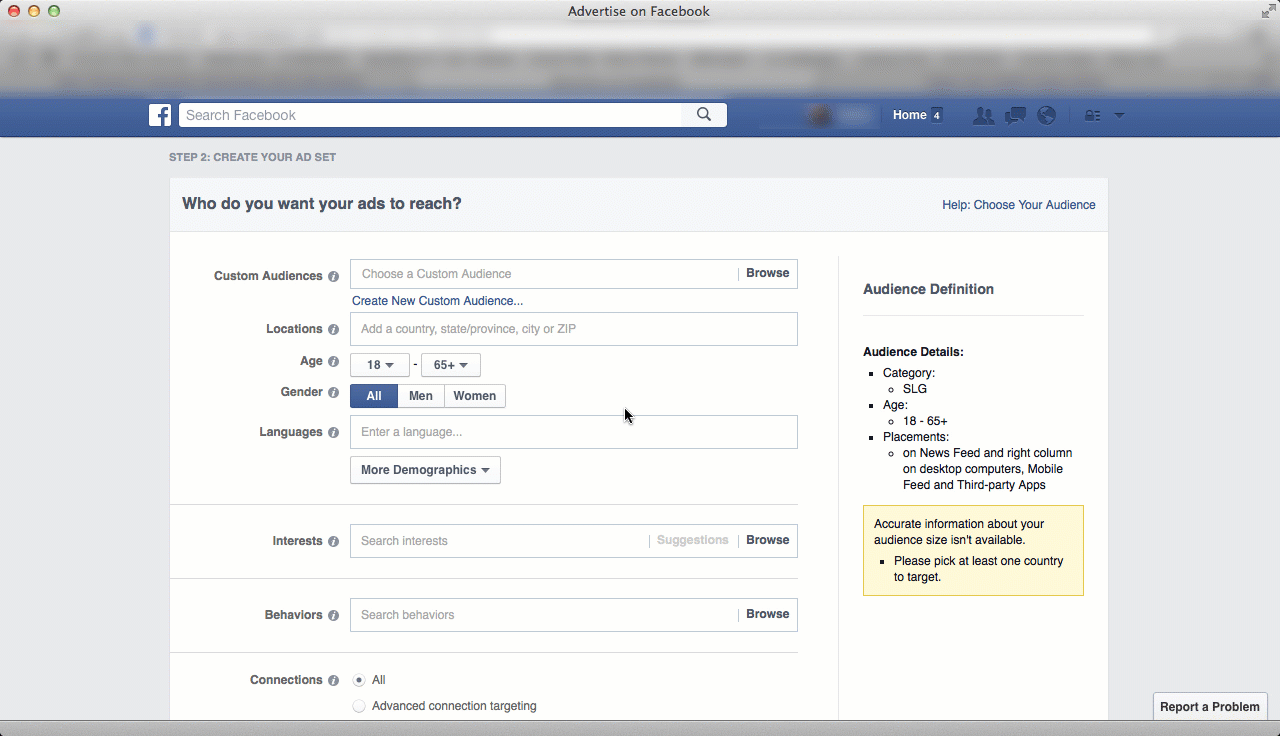Viewport: 1280px width, 736px height.
Task: Click the Enter a language field
Action: coord(574,432)
